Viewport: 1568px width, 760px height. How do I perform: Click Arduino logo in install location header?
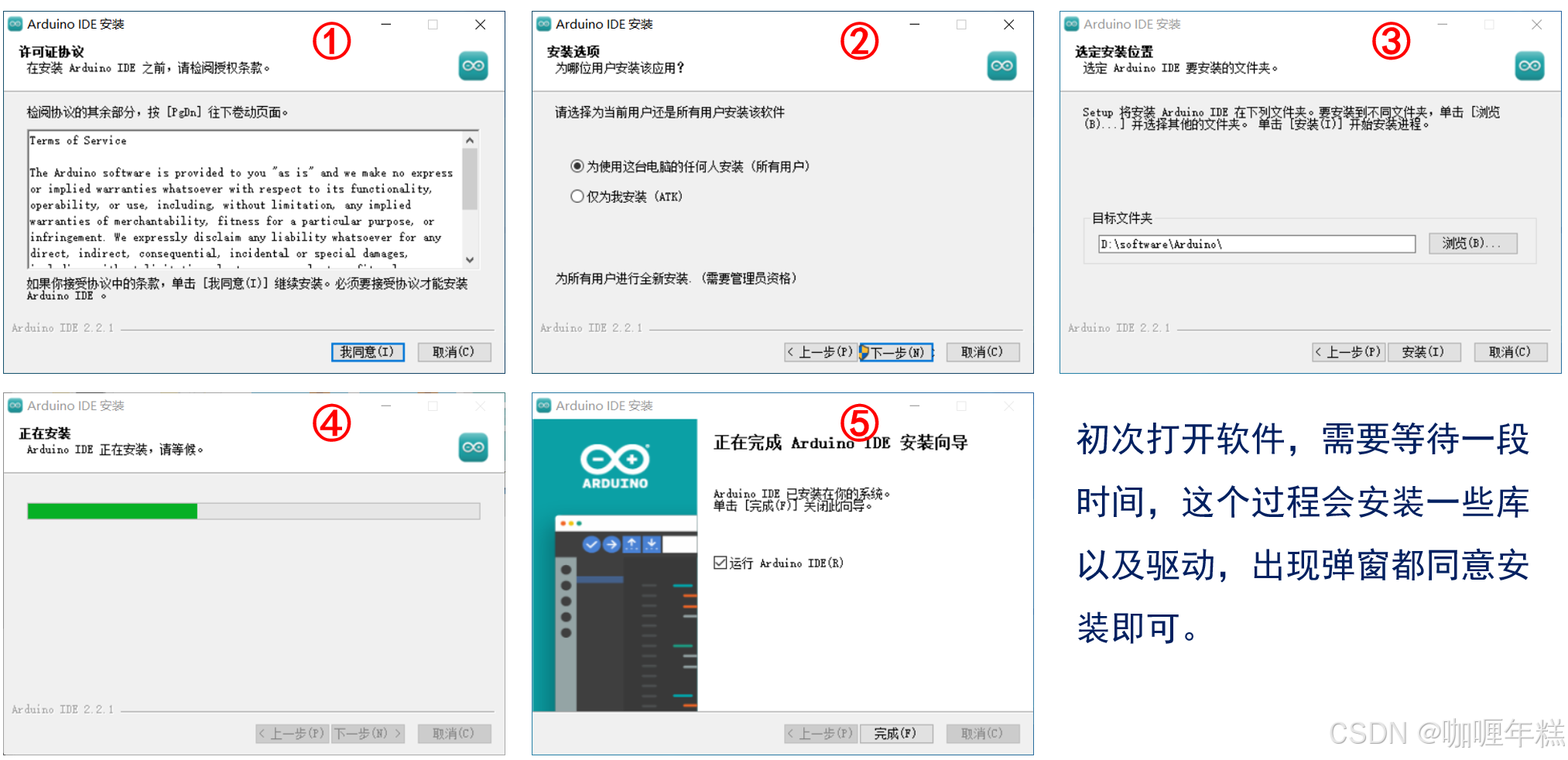[1529, 66]
